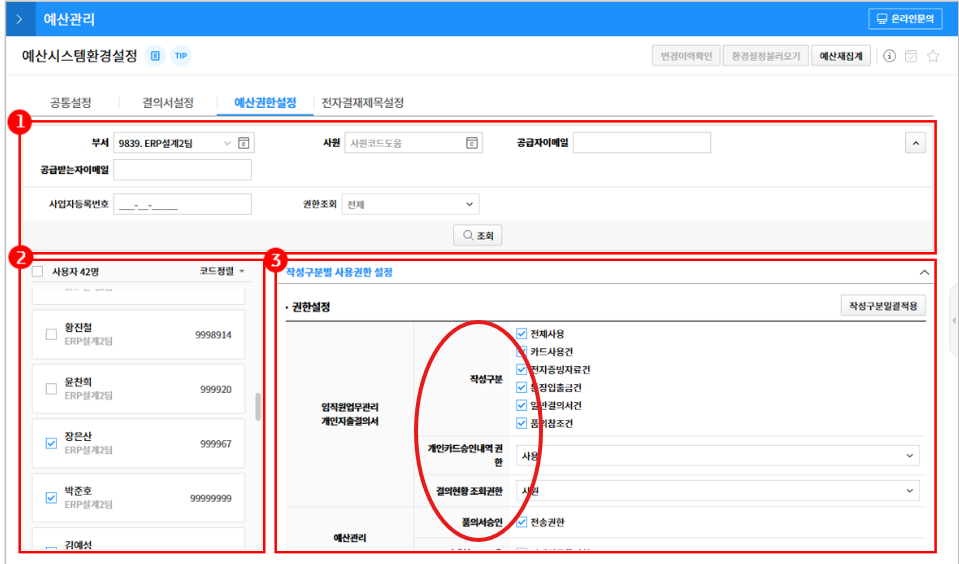Click 예산재집계 button

[841, 56]
